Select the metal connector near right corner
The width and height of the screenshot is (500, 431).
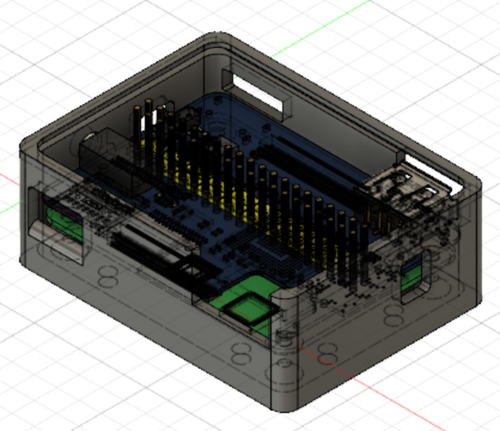point(405,190)
